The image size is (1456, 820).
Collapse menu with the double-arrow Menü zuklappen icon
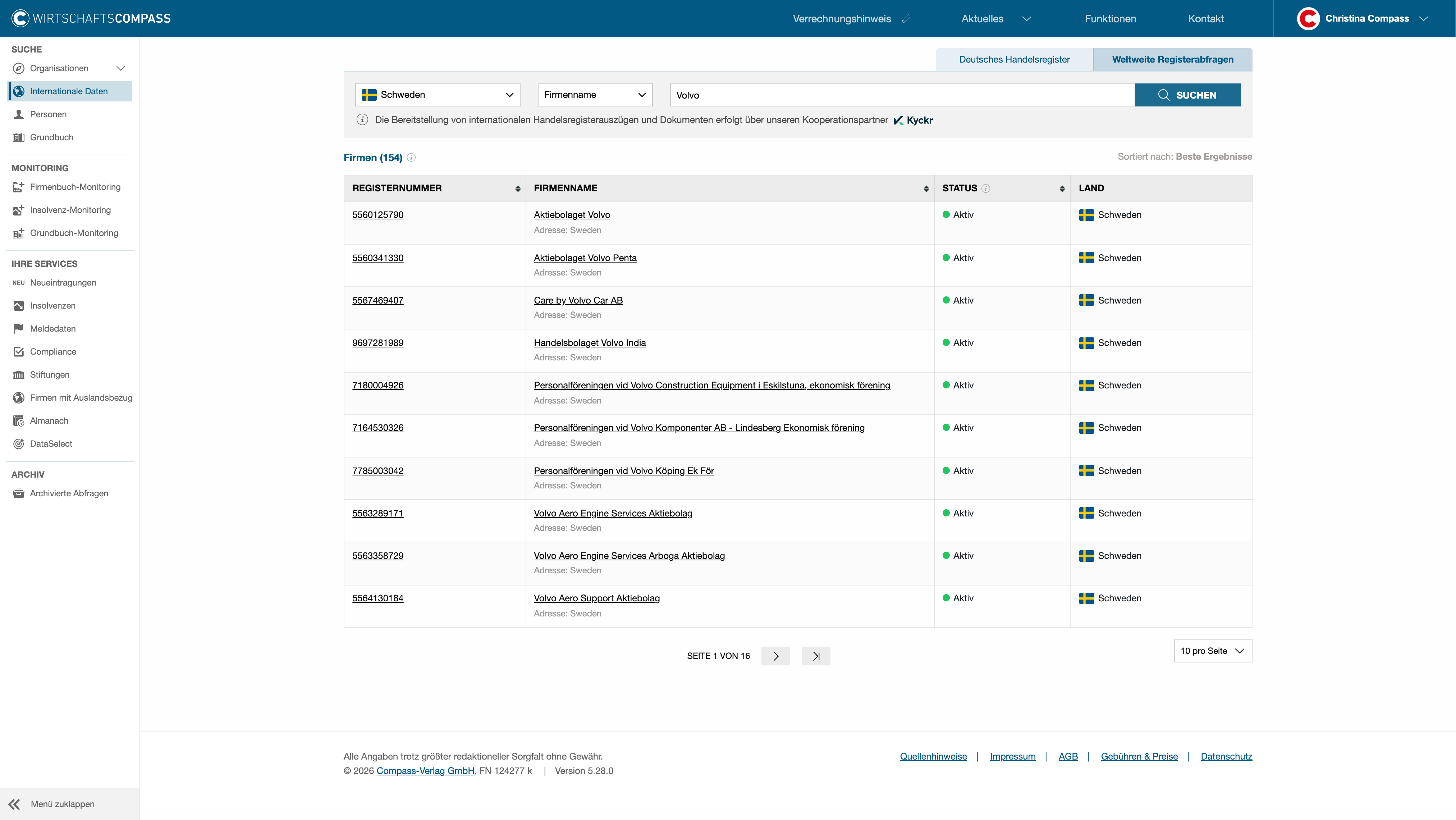(14, 804)
